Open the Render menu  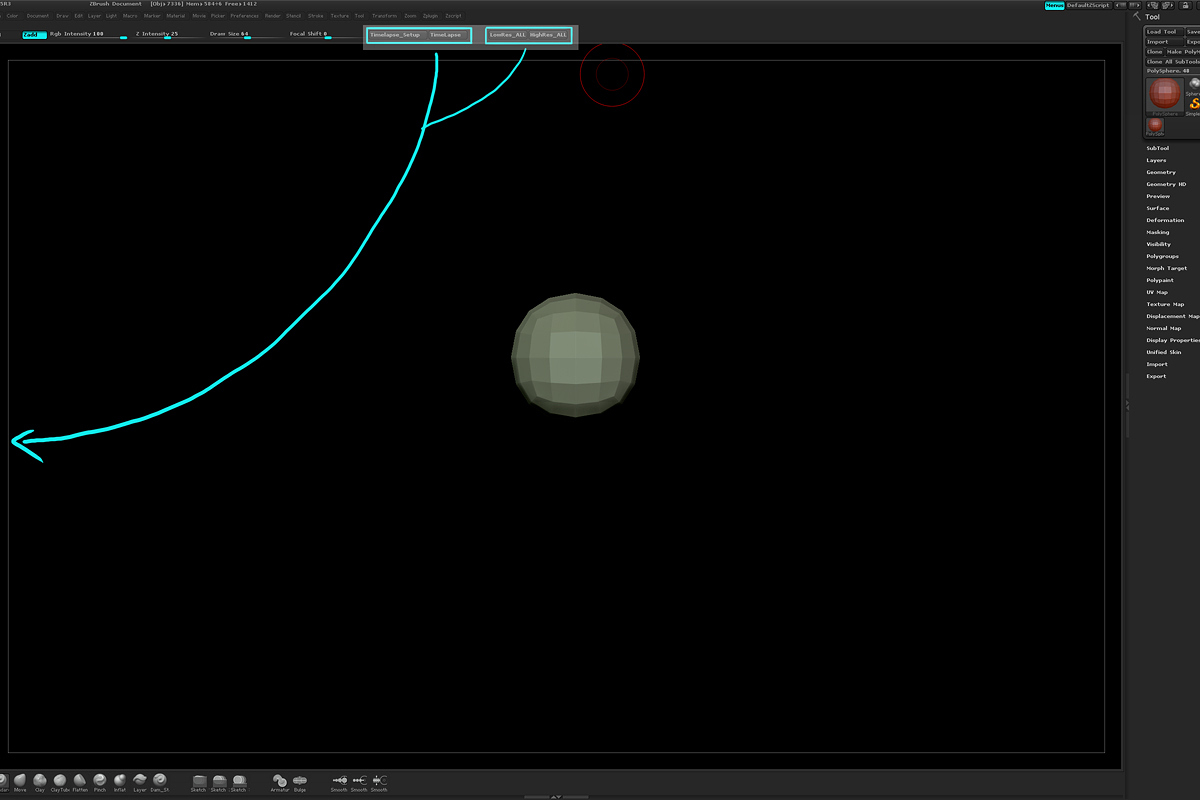tap(273, 16)
